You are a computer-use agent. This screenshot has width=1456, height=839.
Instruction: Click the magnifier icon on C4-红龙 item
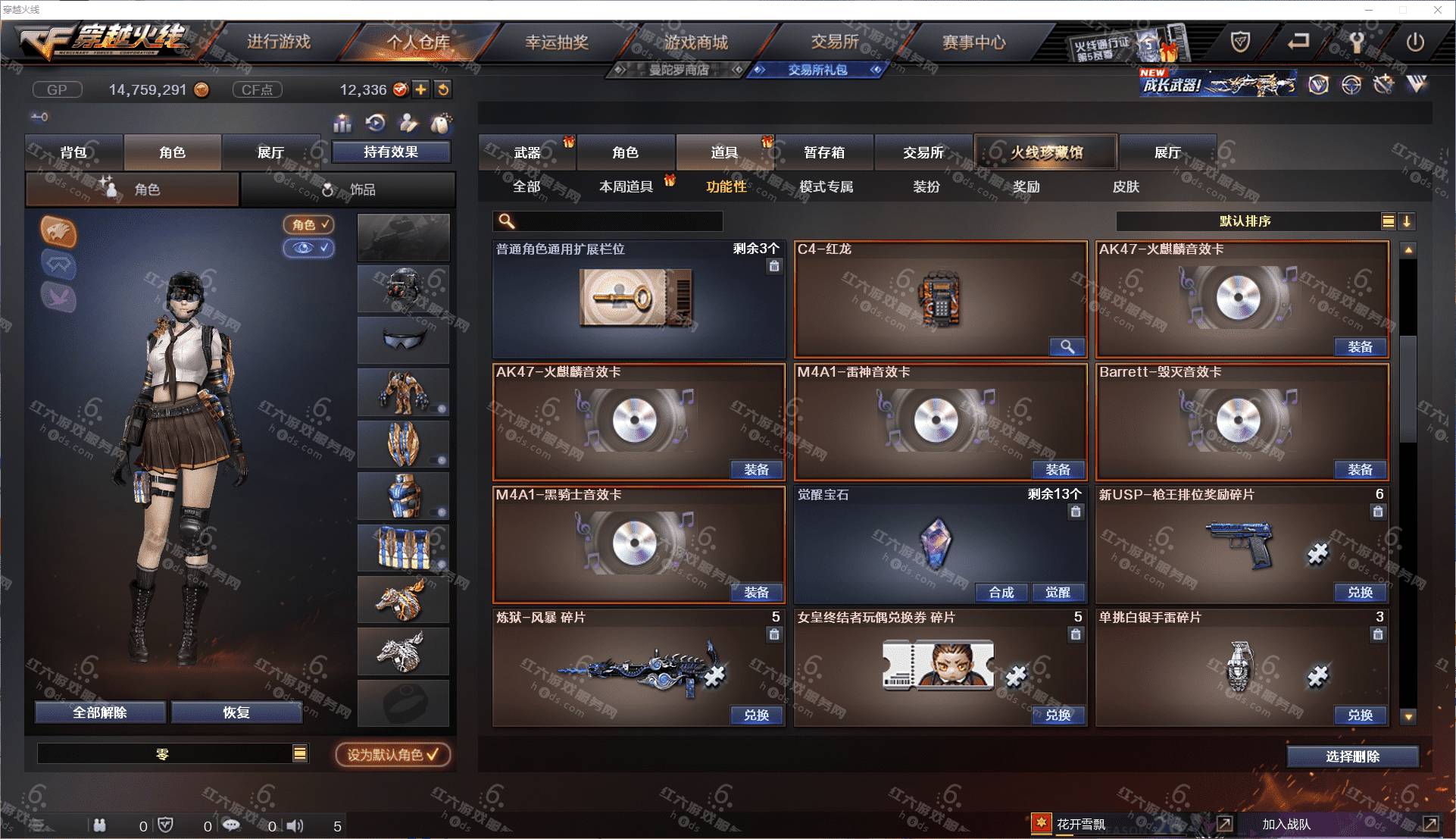(1067, 347)
